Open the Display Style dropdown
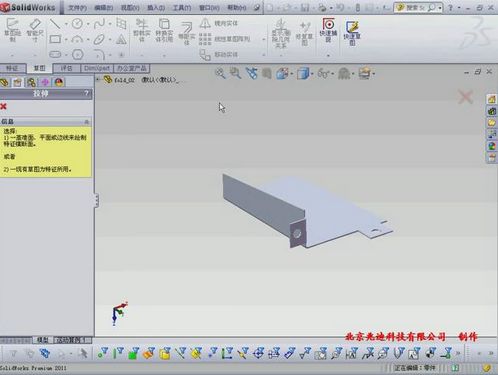The width and height of the screenshot is (498, 375). click(x=312, y=73)
